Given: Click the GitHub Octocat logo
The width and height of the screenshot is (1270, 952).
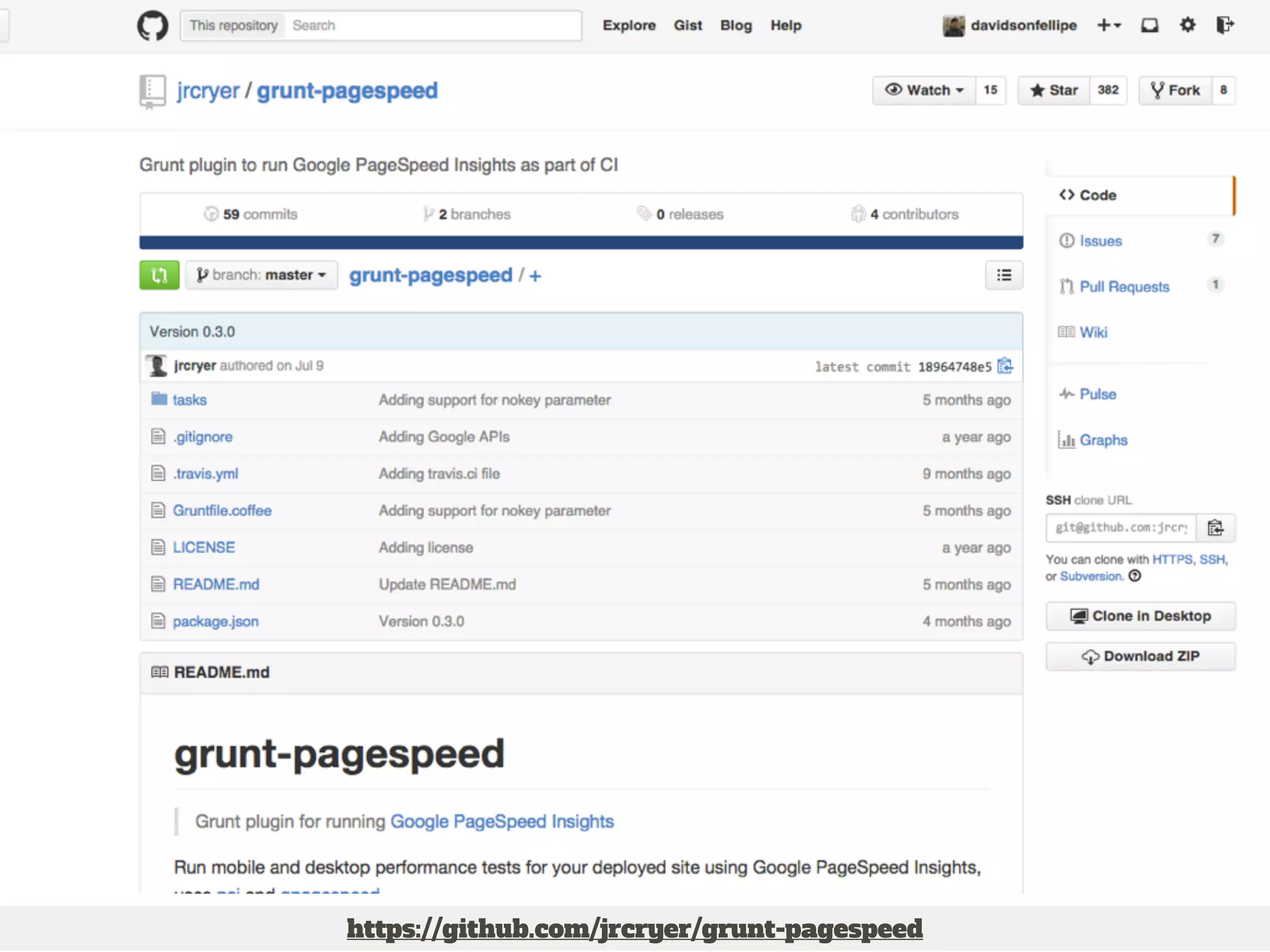Looking at the screenshot, I should tap(153, 25).
